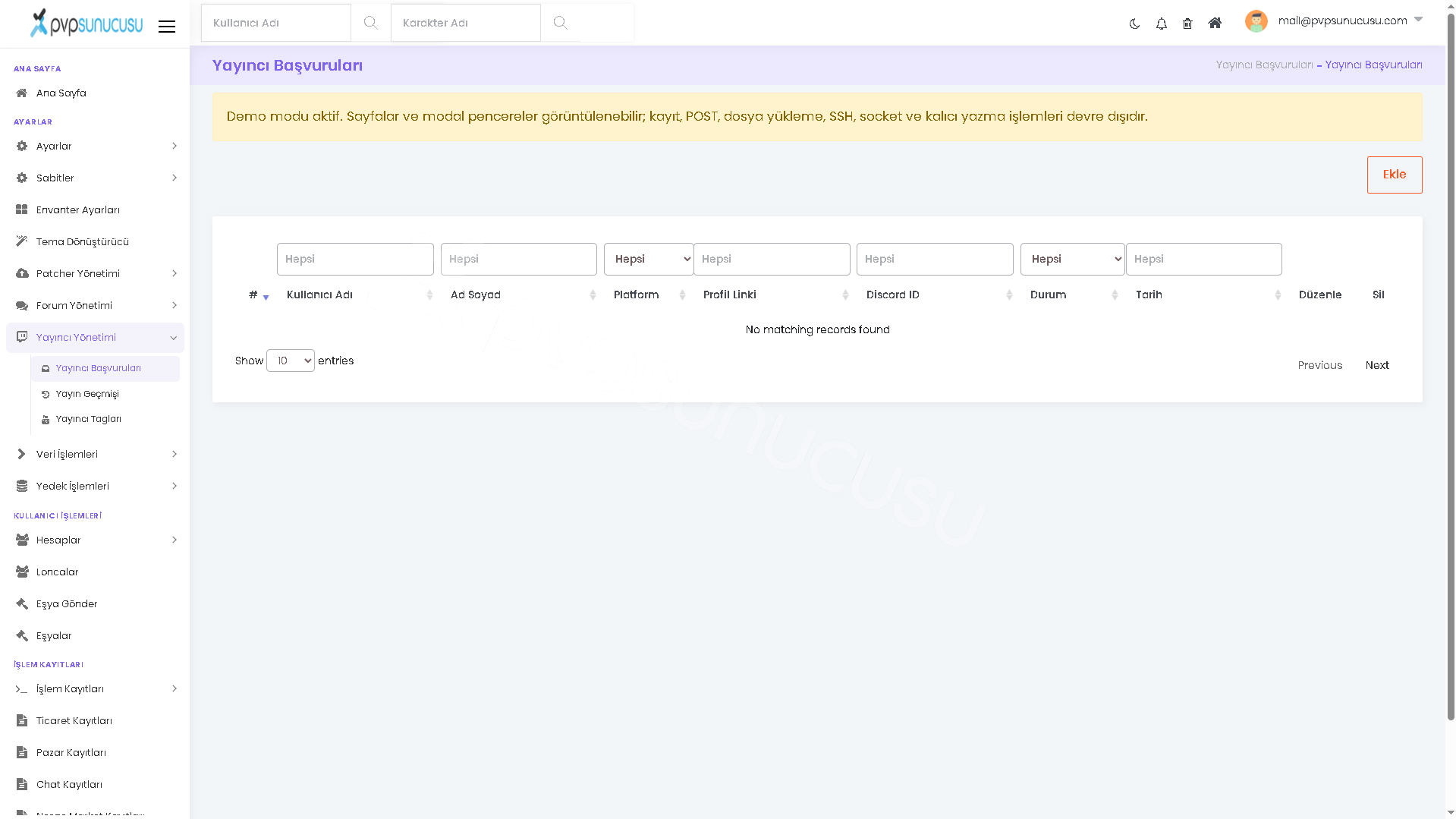This screenshot has width=1456, height=819.
Task: Change the Show entries count dropdown
Action: 291,361
